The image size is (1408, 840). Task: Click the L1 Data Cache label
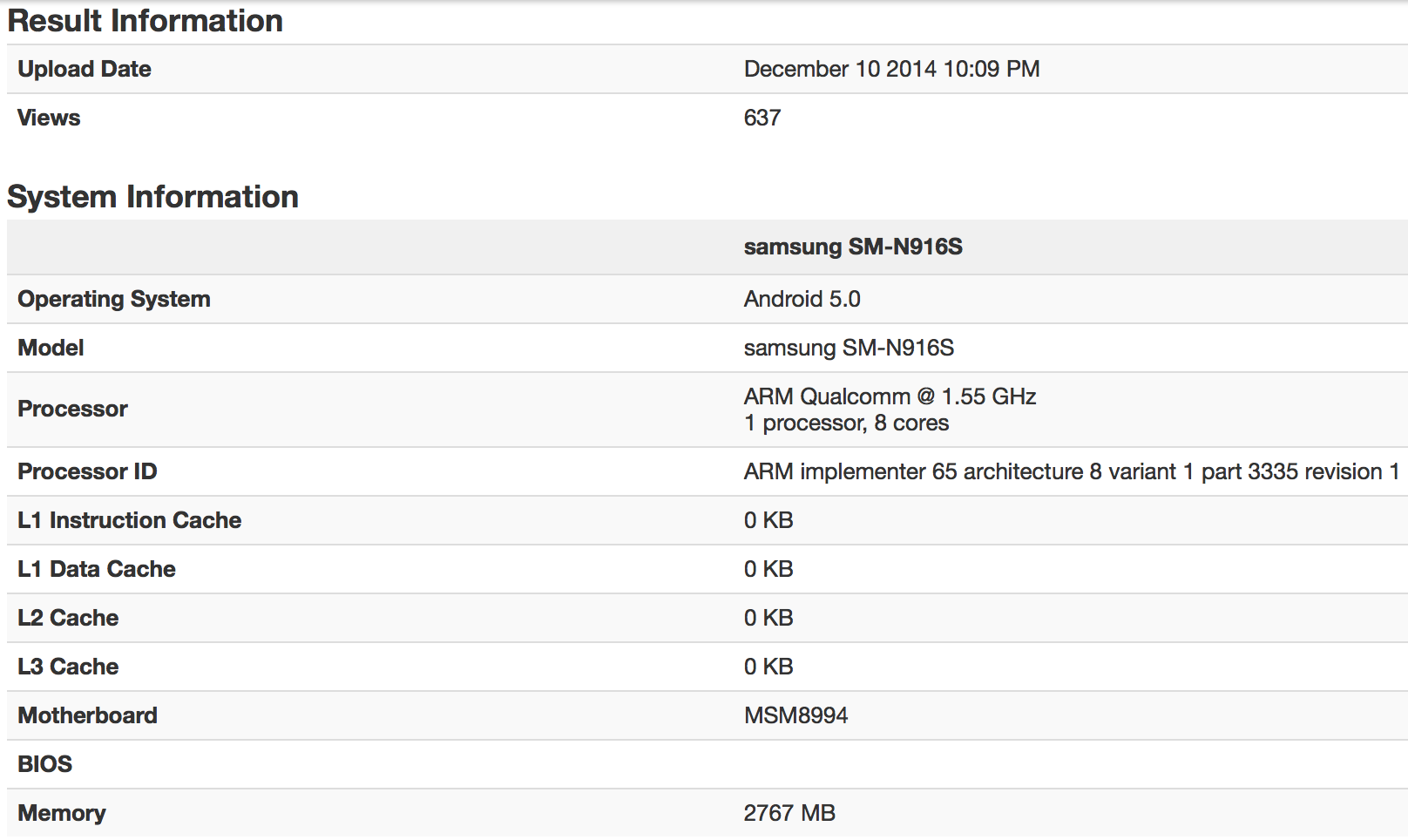coord(97,569)
